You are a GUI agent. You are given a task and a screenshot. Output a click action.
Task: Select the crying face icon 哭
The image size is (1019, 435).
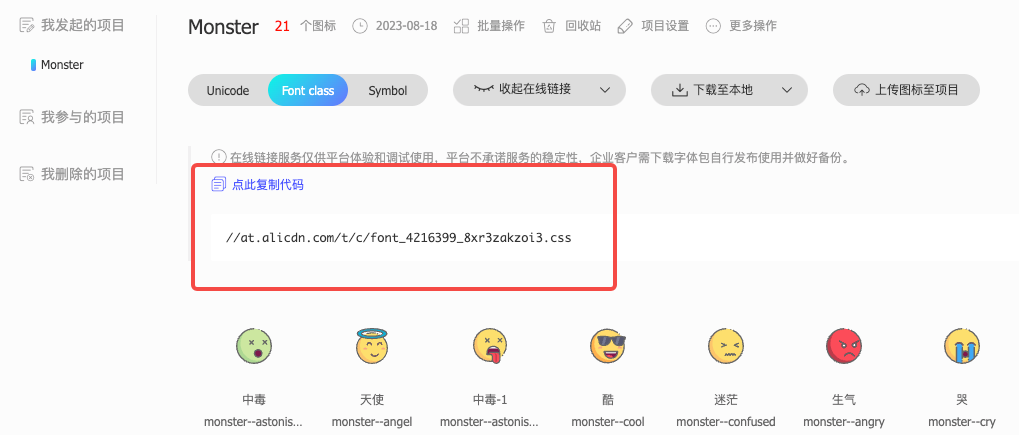pos(962,345)
